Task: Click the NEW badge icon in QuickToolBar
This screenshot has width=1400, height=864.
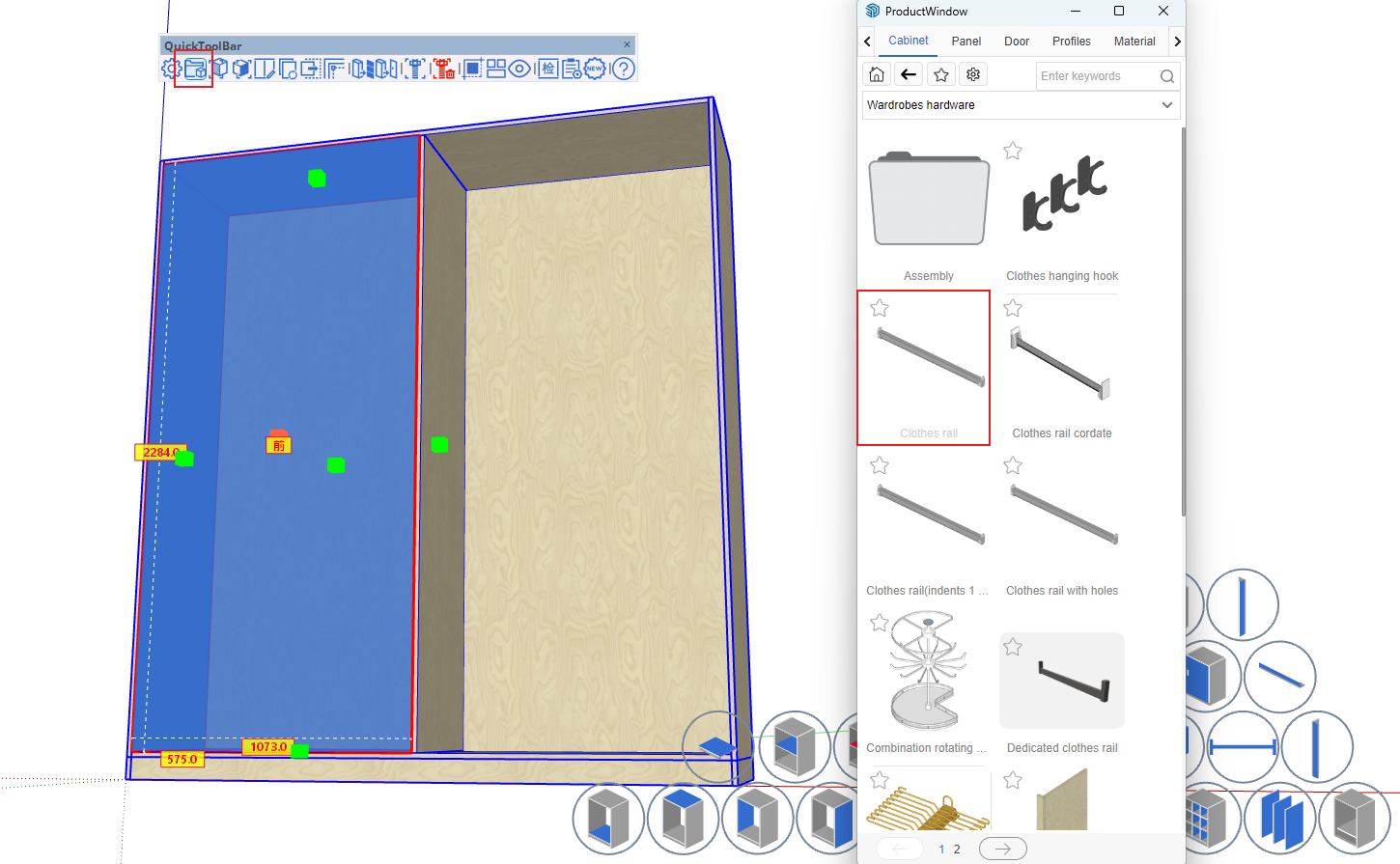Action: (595, 69)
